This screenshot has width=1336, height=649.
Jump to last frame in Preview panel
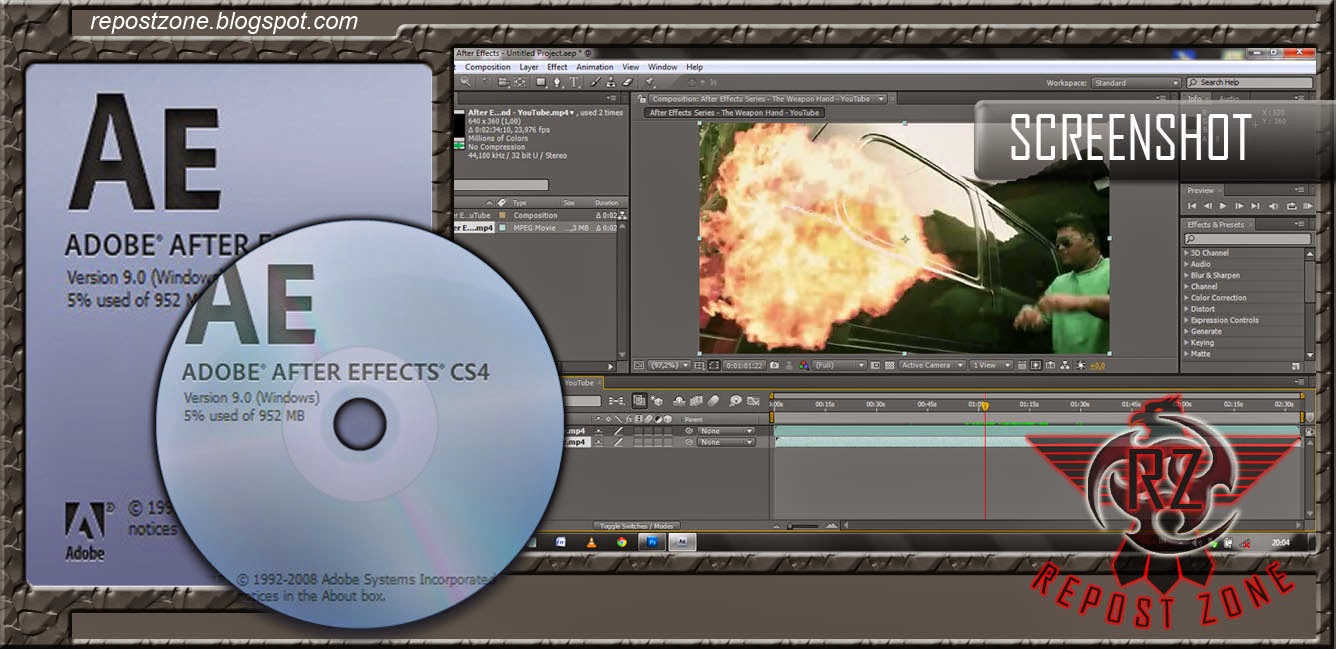click(1256, 206)
